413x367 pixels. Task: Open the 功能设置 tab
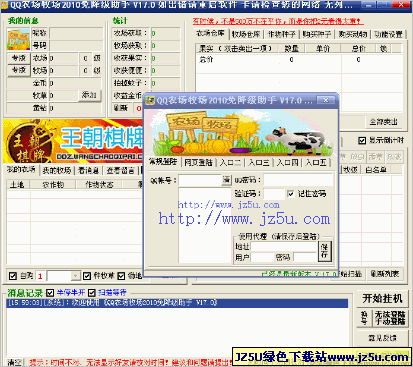pyautogui.click(x=388, y=34)
